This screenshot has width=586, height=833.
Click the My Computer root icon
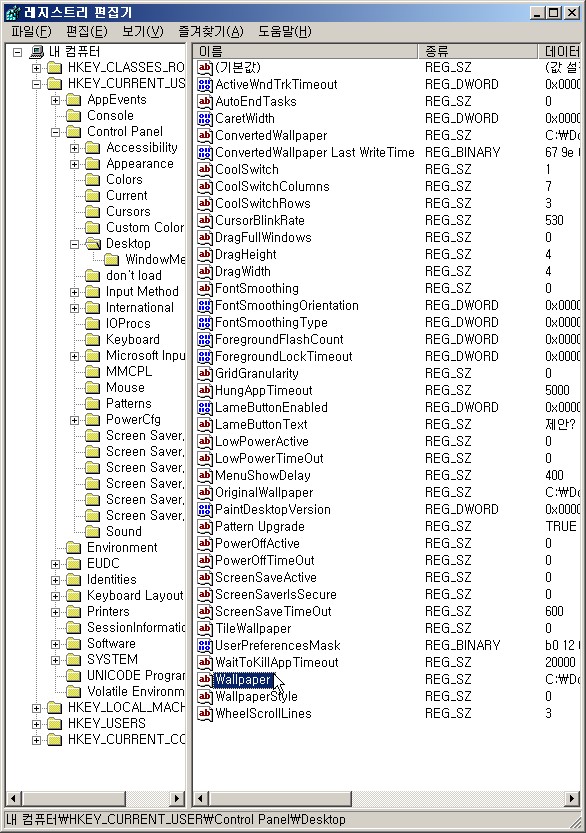(x=37, y=52)
